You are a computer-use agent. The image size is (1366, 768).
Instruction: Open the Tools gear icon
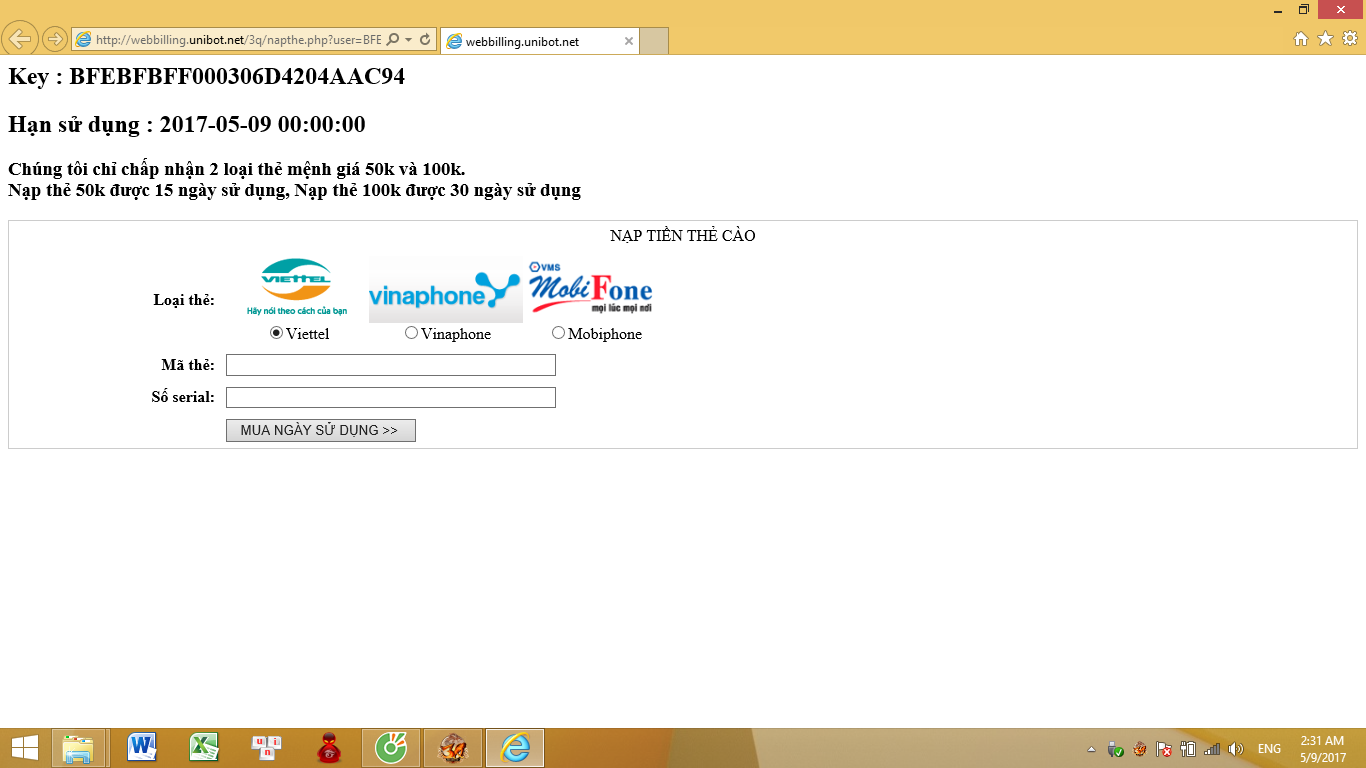[x=1349, y=39]
